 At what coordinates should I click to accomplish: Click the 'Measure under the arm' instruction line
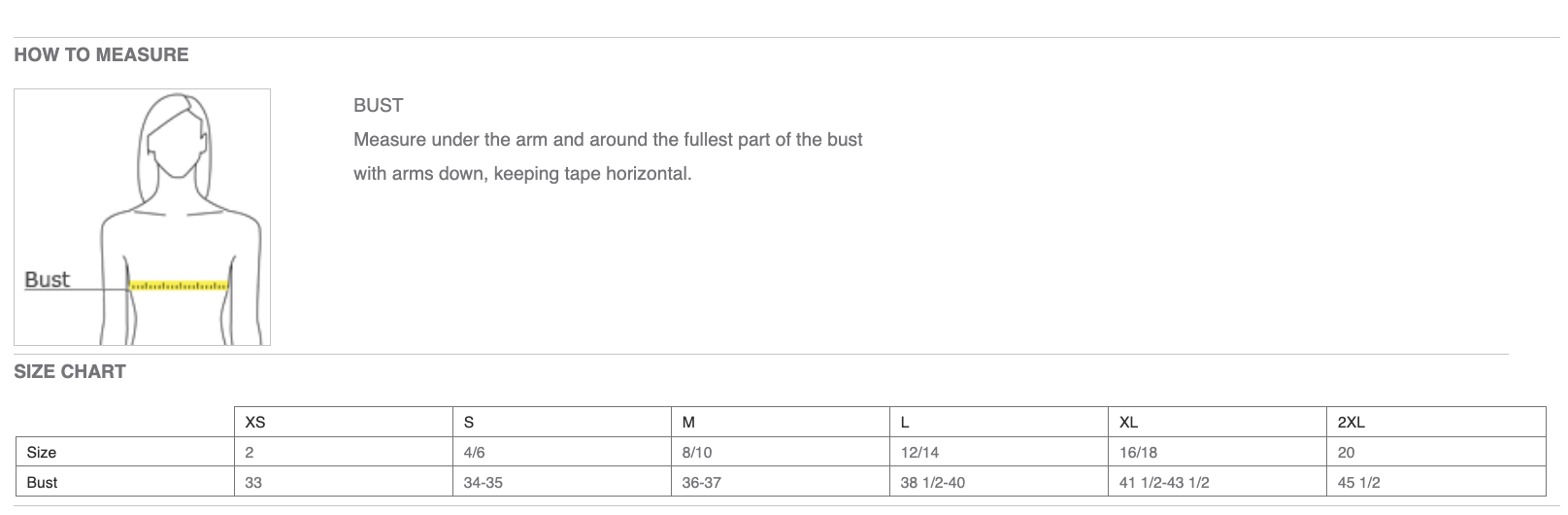point(608,139)
